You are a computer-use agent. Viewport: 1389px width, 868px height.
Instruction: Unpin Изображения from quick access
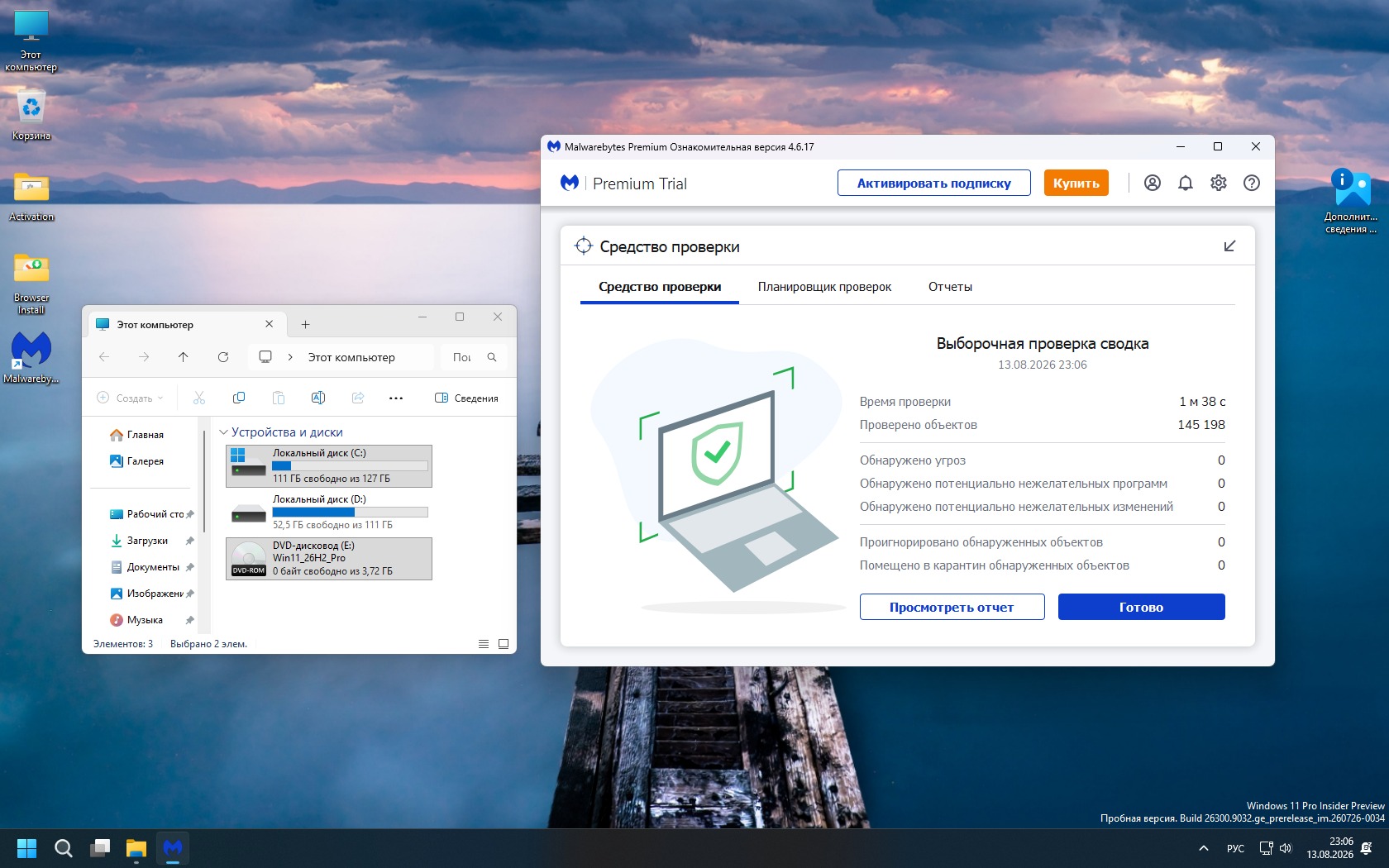(x=190, y=594)
